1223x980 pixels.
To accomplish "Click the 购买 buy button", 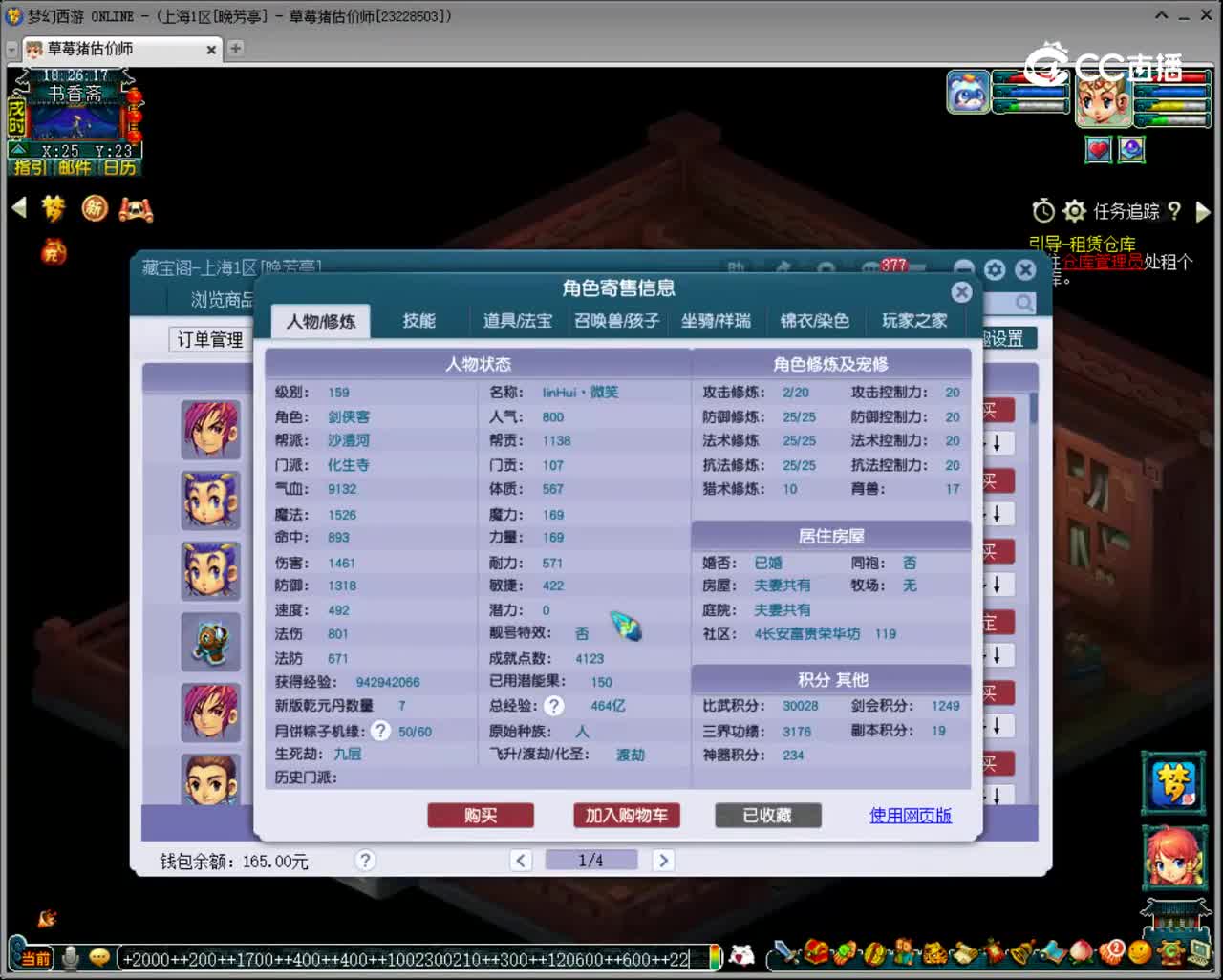I will click(x=481, y=816).
